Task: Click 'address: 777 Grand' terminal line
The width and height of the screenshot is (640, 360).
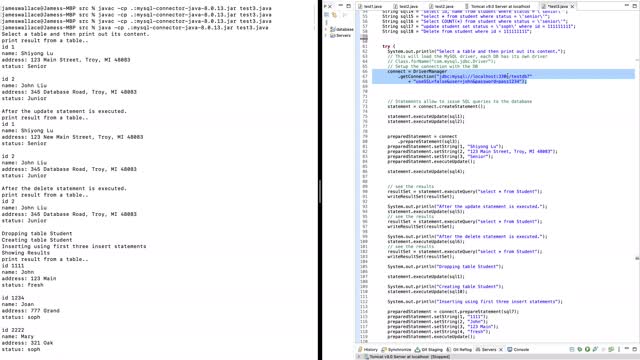Action: (31, 311)
